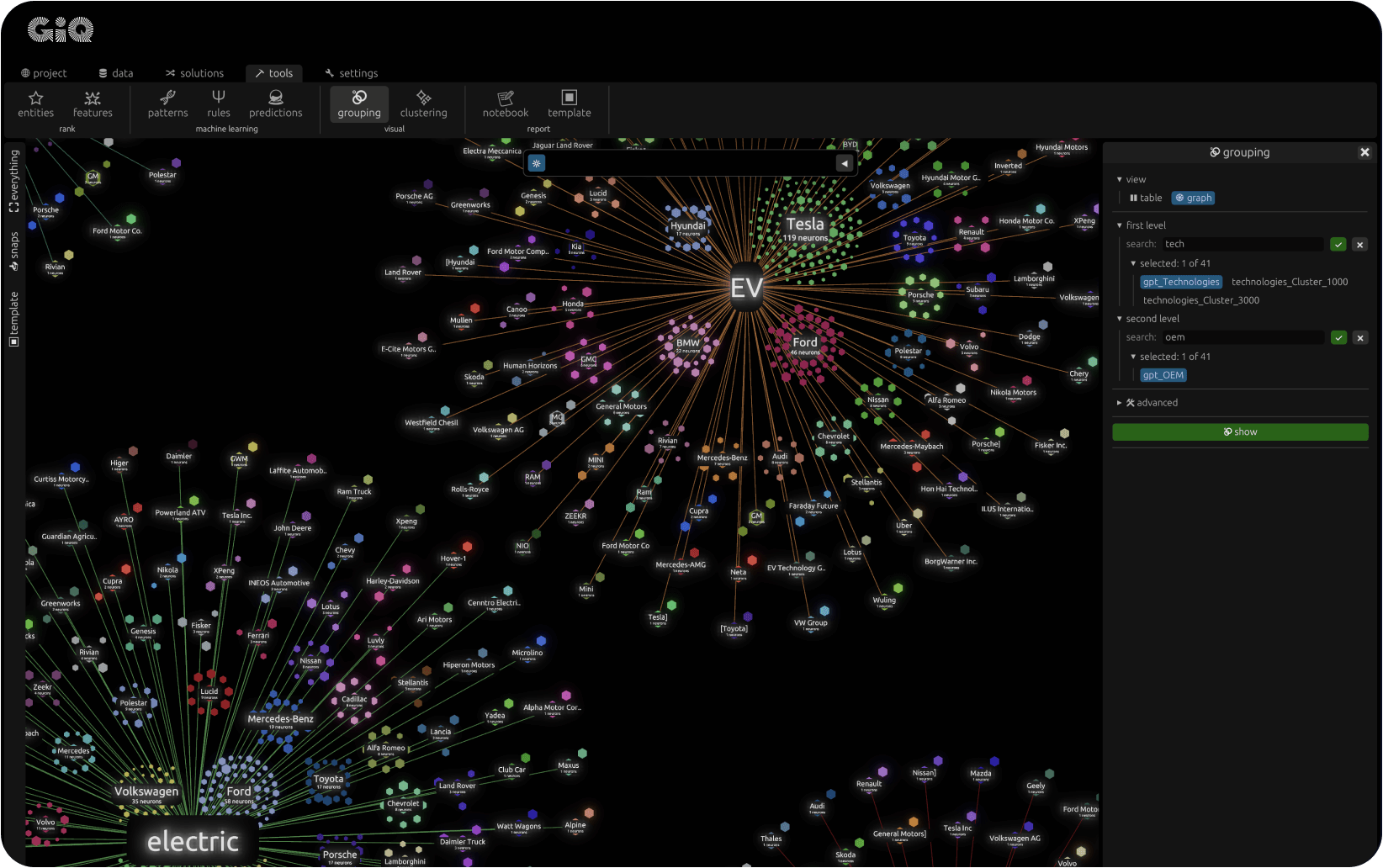Switch to the tools tab
The image size is (1383, 868).
[x=274, y=73]
